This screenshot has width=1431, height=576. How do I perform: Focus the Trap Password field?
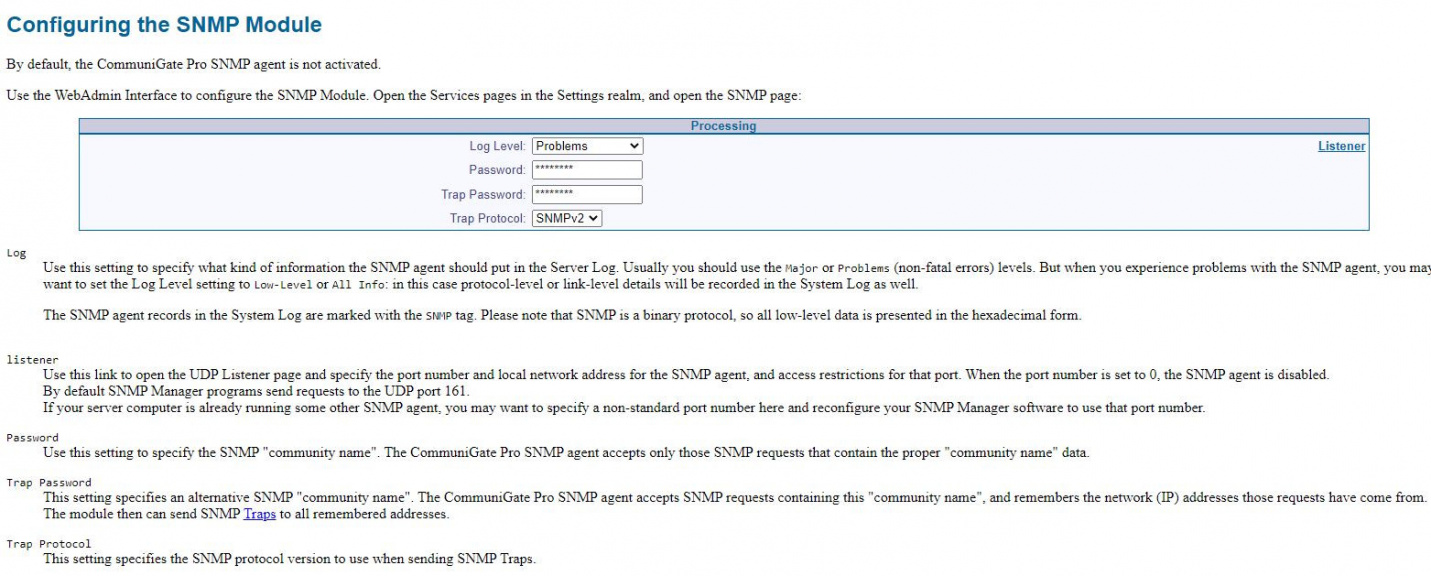(x=586, y=194)
